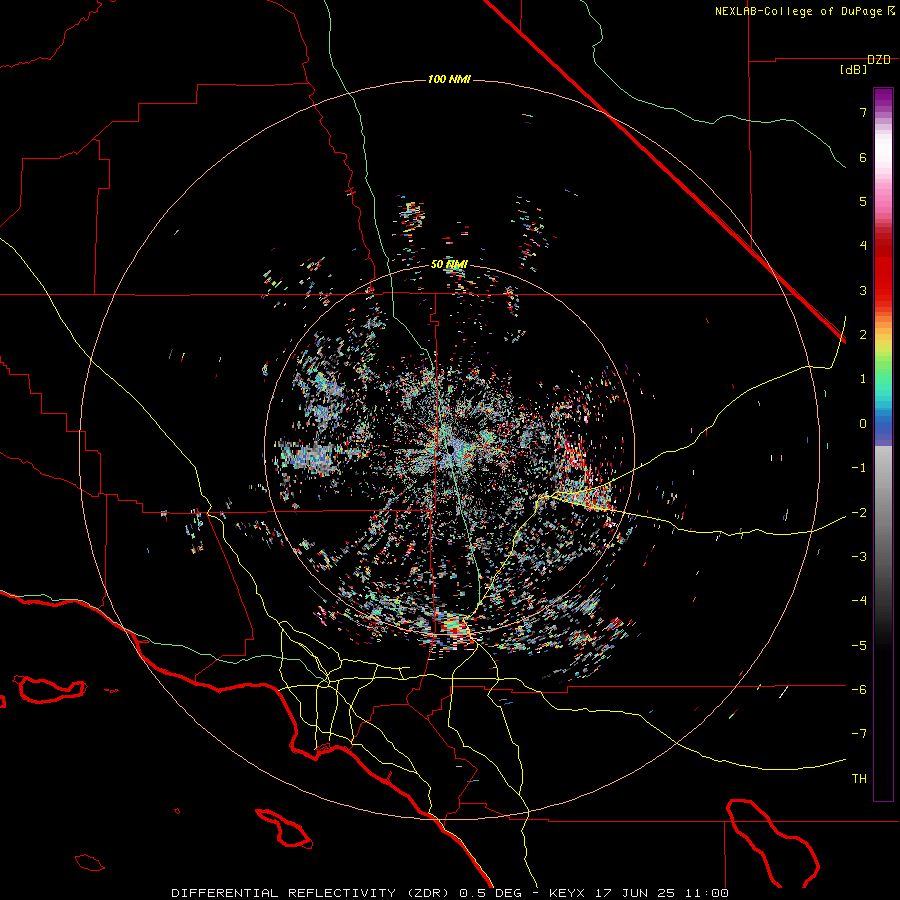Click the 3 value on the color scale

click(863, 290)
